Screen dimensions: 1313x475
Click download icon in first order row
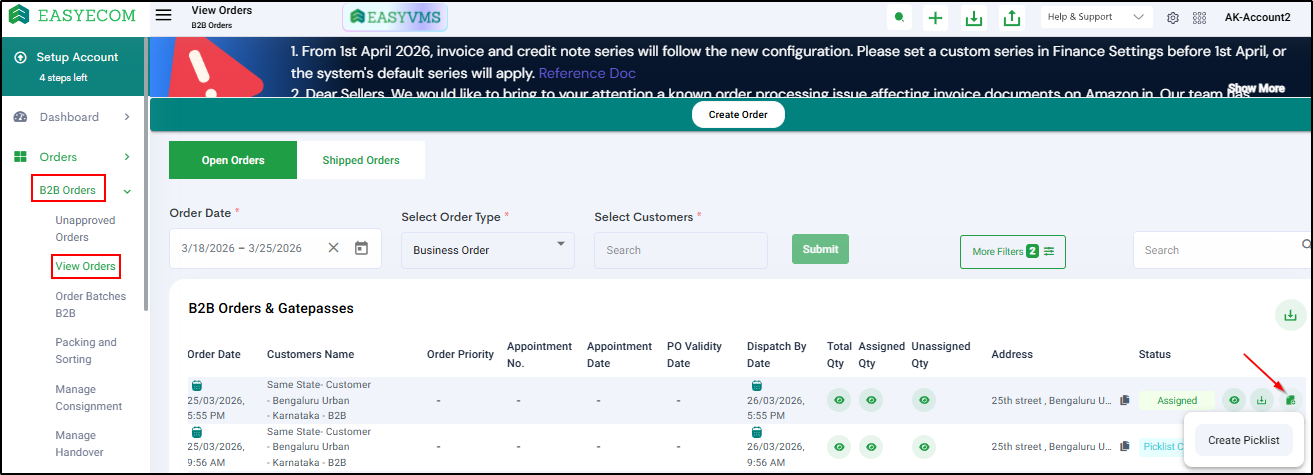(x=1262, y=401)
